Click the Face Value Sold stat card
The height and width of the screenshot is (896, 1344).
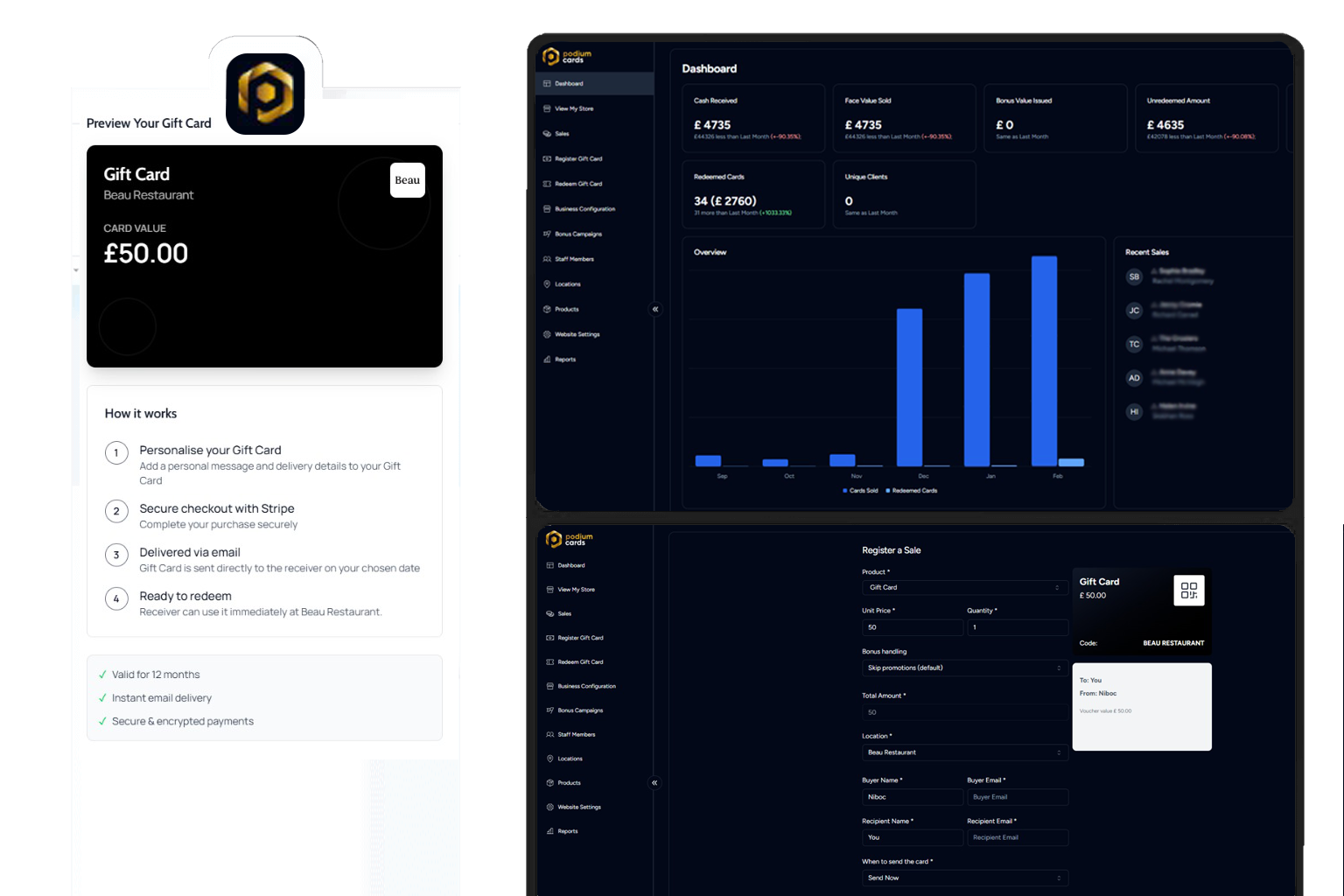pyautogui.click(x=905, y=118)
